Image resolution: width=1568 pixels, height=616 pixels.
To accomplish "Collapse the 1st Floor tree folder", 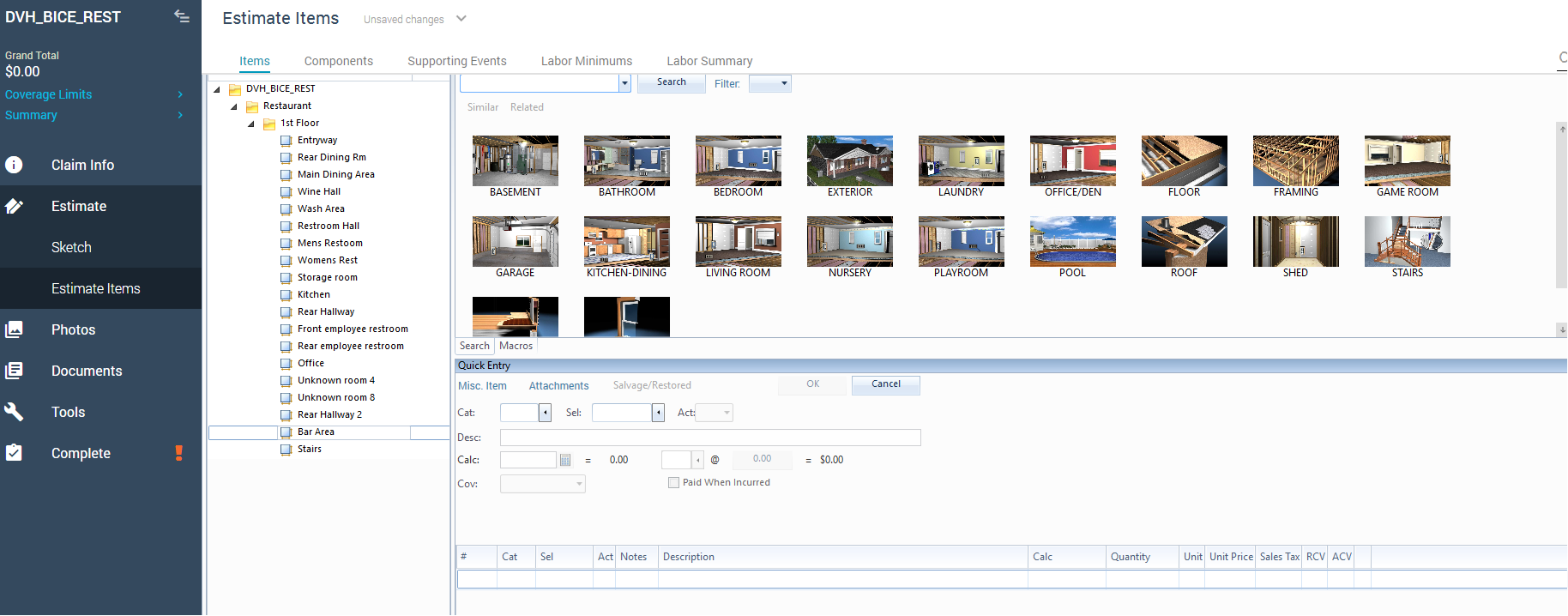I will click(250, 124).
